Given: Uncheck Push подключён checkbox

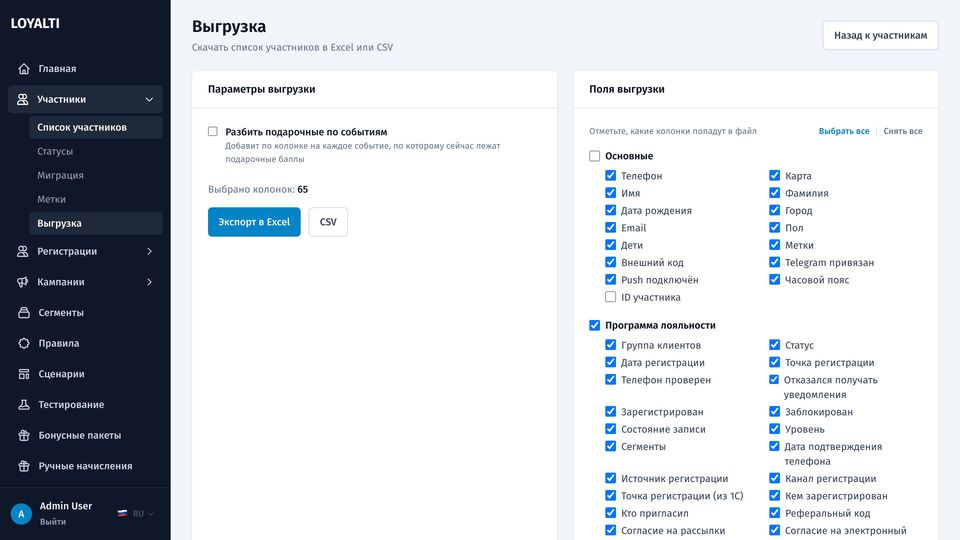Looking at the screenshot, I should coord(610,279).
